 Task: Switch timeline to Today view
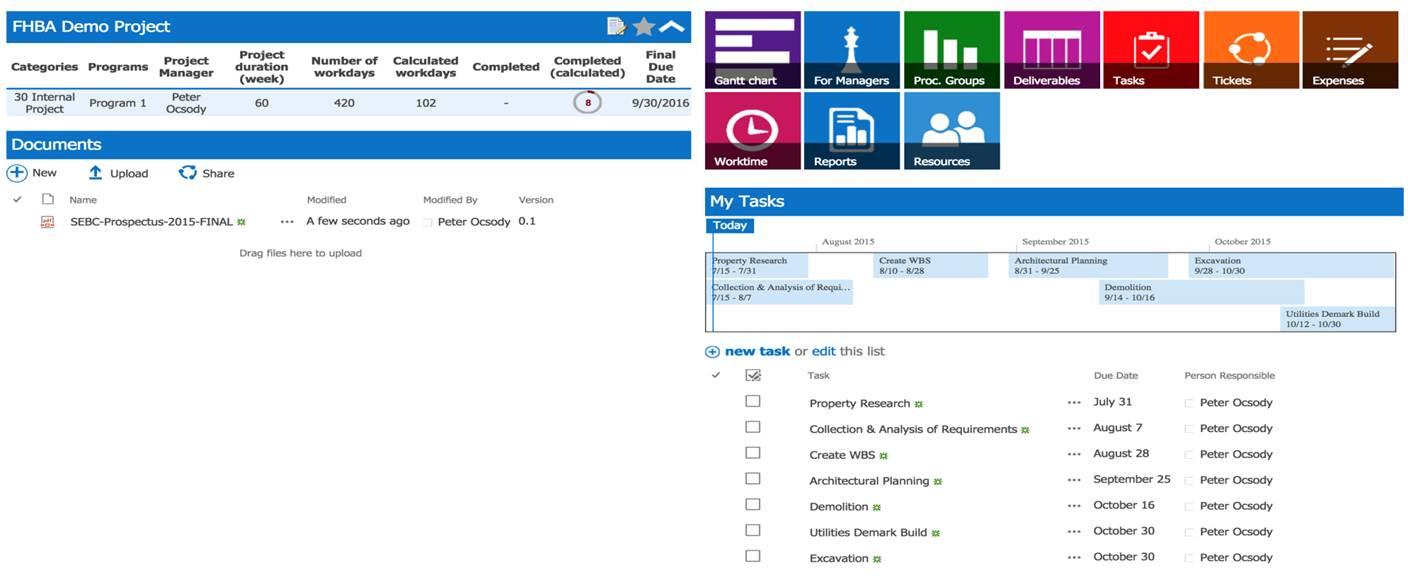pos(729,225)
